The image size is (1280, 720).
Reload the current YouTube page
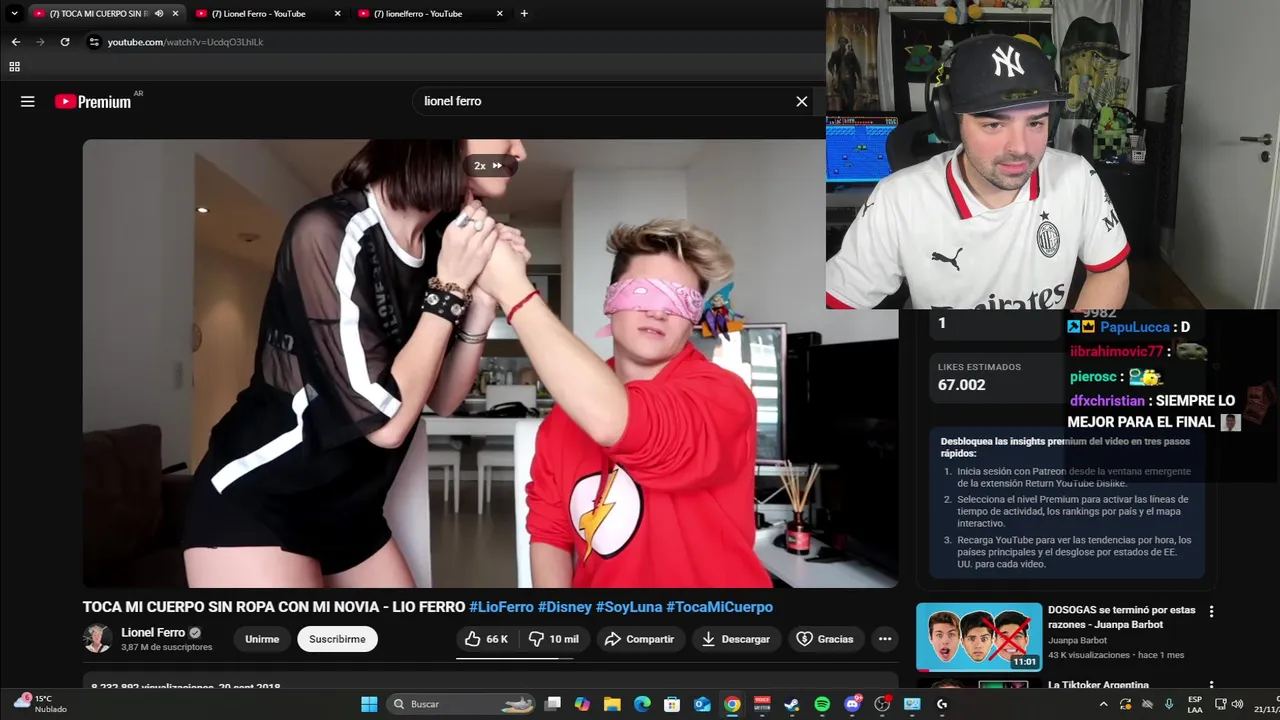pos(65,42)
